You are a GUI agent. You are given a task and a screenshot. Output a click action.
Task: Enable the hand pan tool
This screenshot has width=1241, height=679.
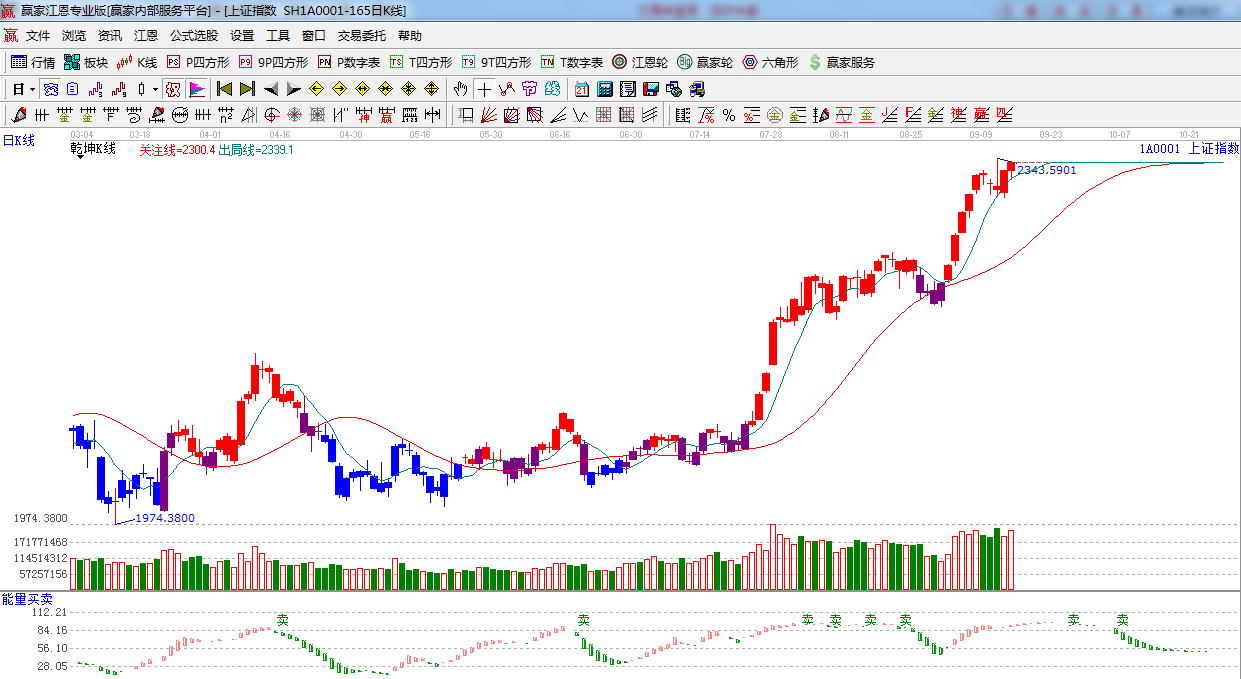pos(460,89)
